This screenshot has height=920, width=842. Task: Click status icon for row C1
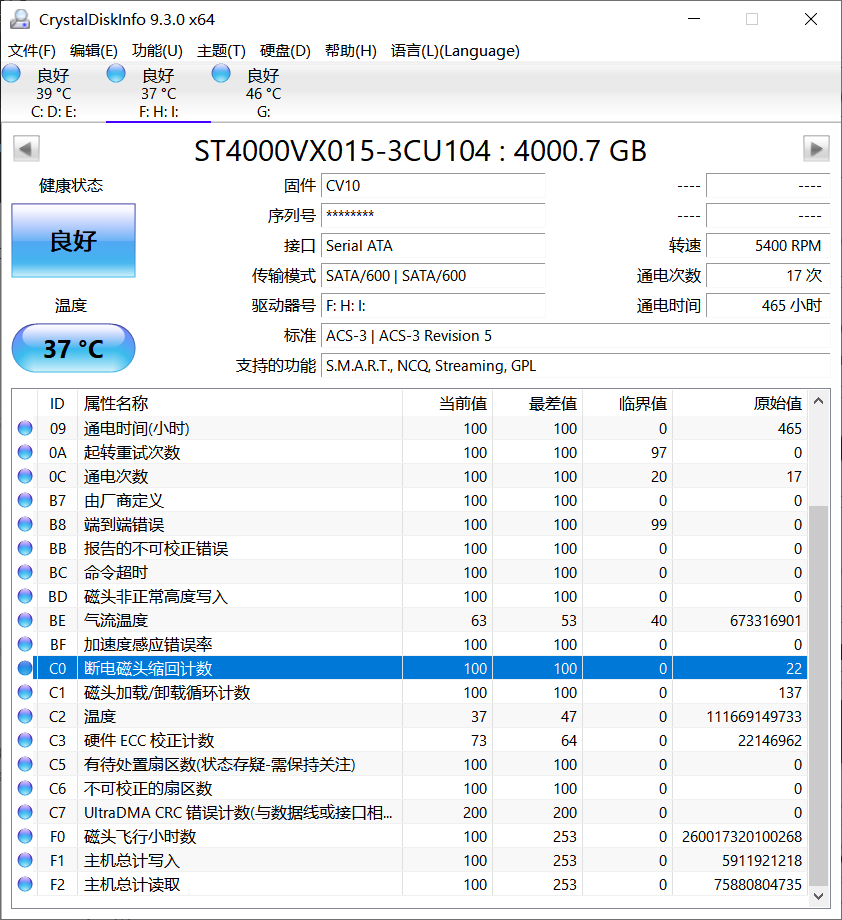(x=25, y=692)
